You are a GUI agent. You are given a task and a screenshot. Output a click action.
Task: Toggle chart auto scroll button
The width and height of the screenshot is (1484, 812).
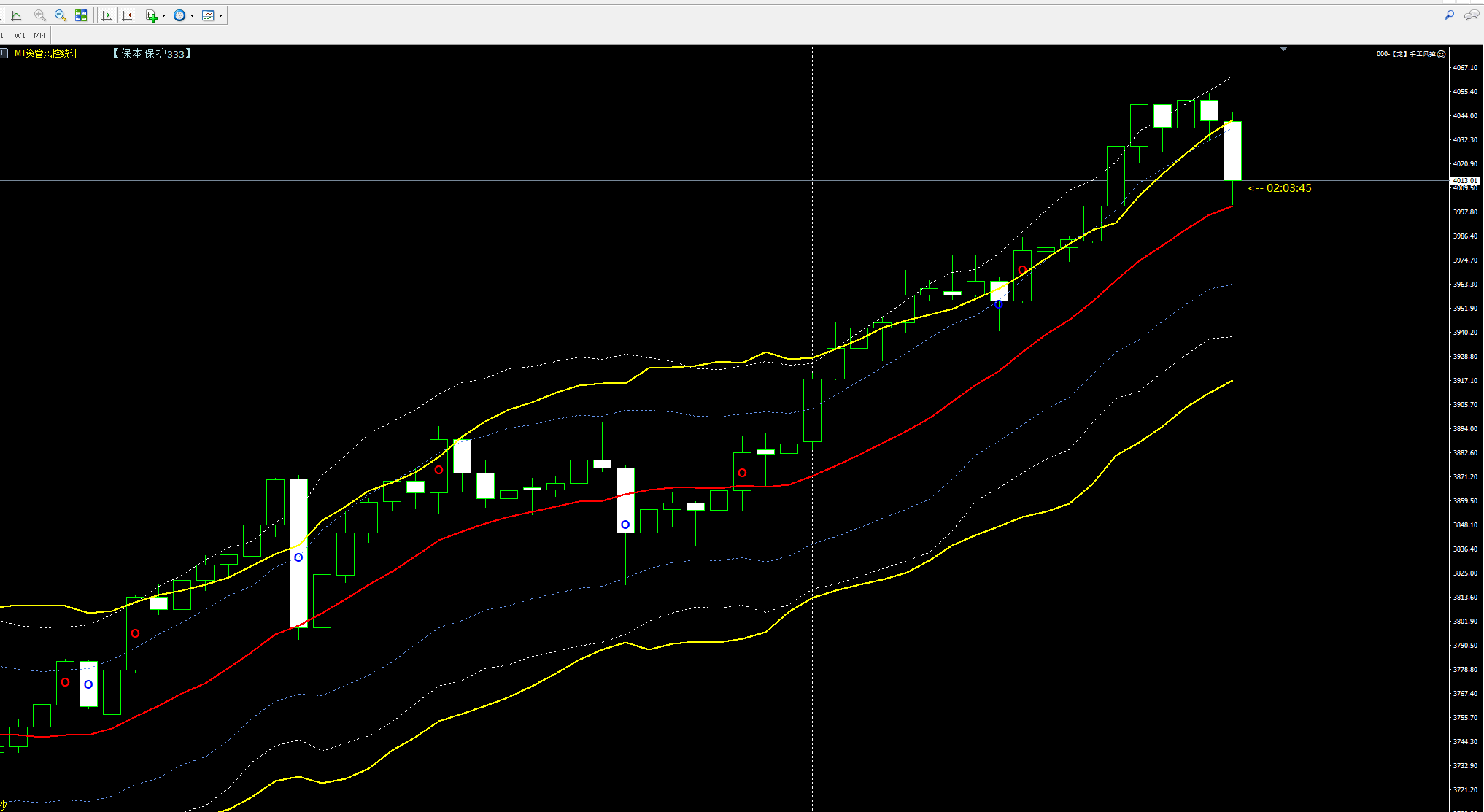click(x=107, y=15)
